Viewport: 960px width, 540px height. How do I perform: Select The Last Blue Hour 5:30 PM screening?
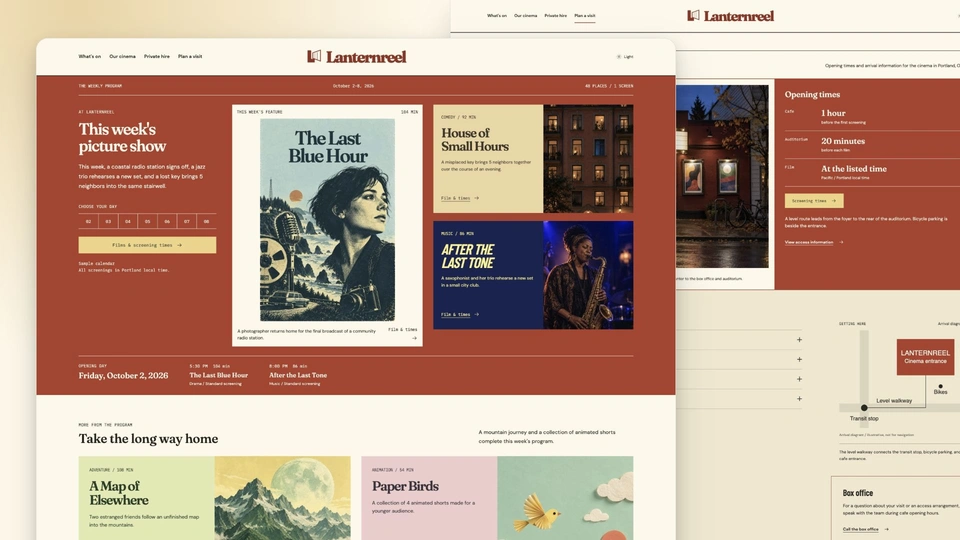pyautogui.click(x=219, y=375)
